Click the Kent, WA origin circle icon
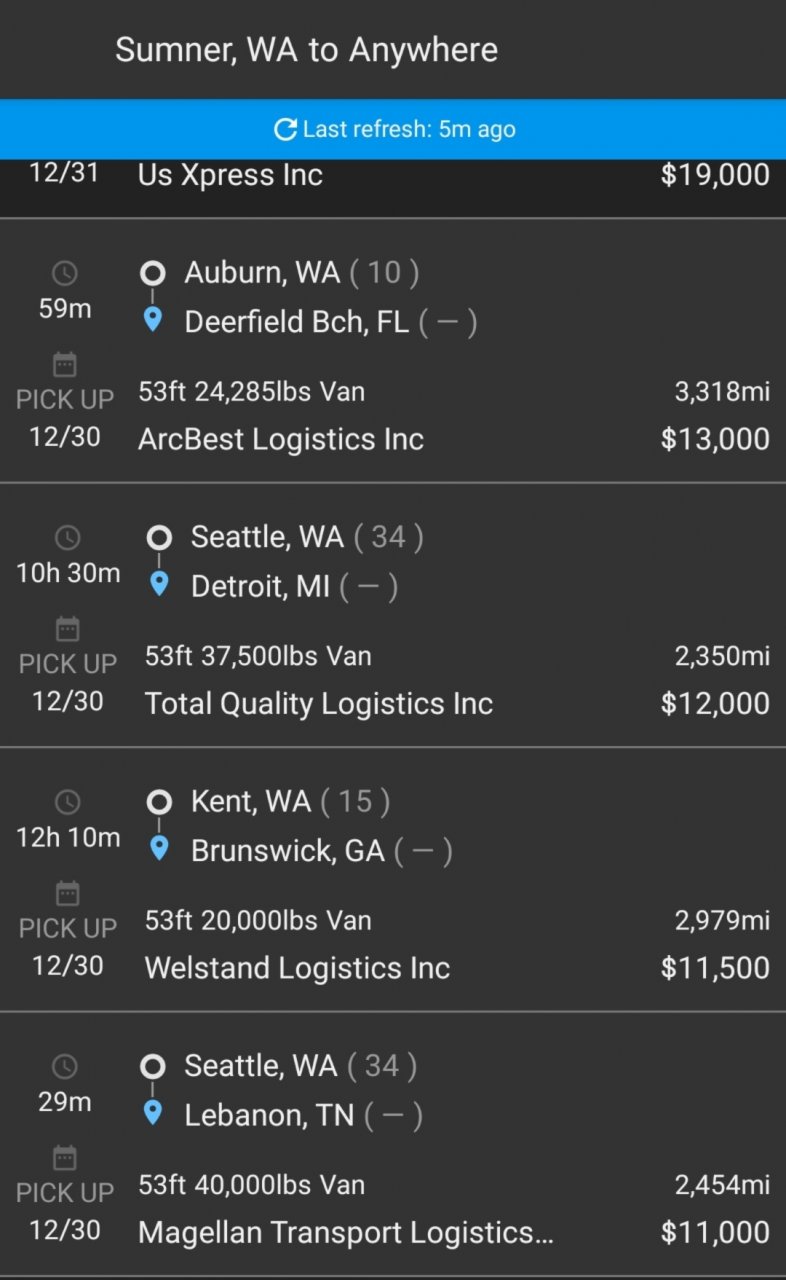 click(x=158, y=801)
